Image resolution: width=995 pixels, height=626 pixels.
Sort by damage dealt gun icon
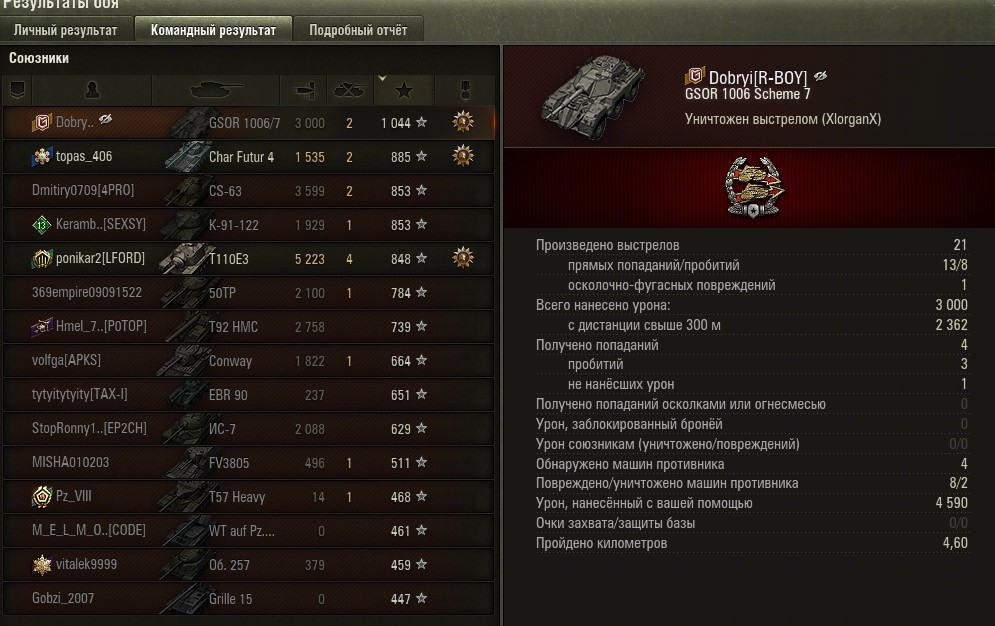(305, 91)
